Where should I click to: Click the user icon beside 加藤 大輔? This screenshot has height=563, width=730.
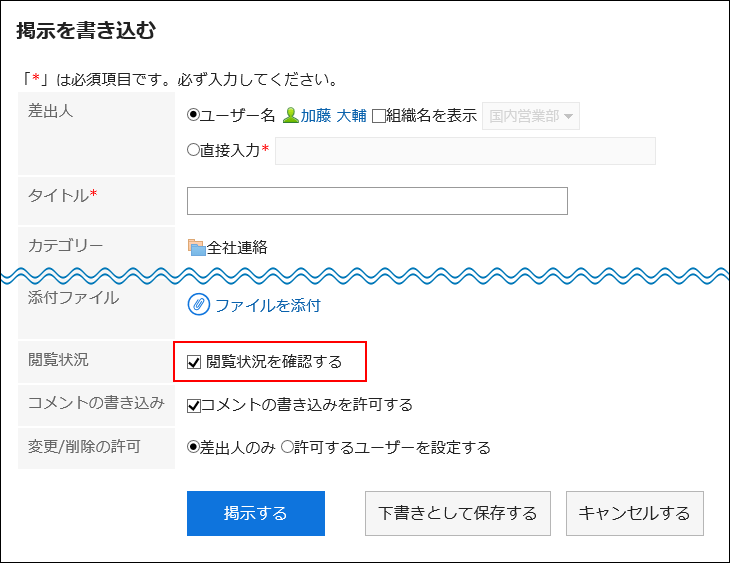click(x=291, y=115)
